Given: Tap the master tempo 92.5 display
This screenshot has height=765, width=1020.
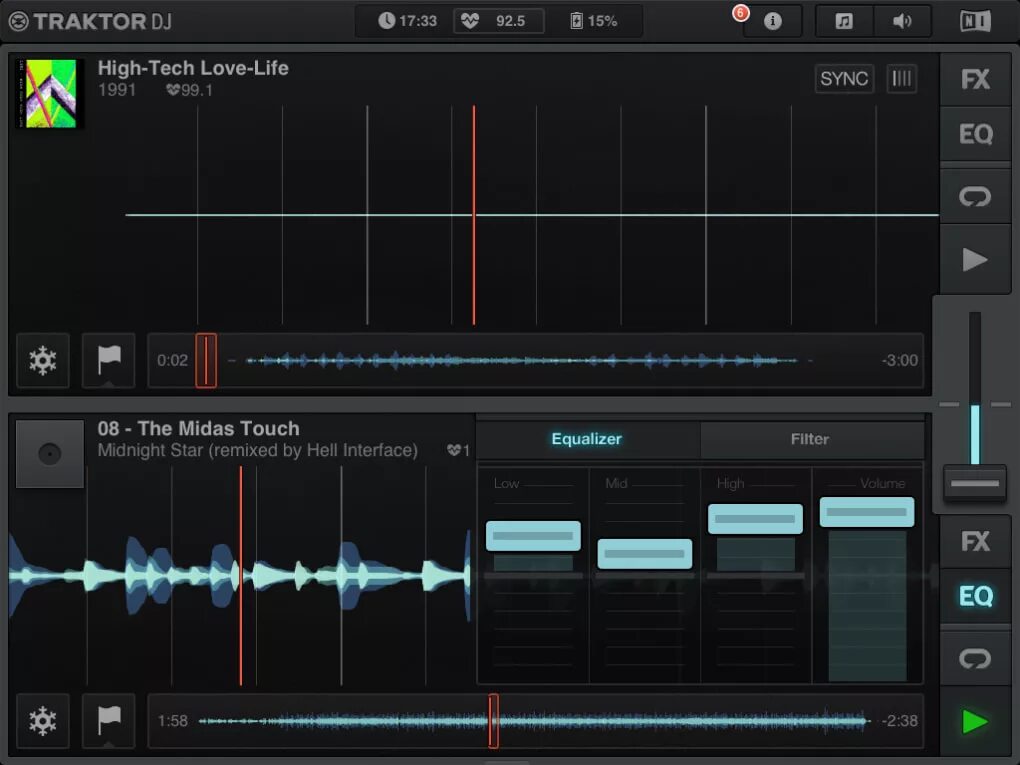Looking at the screenshot, I should tap(498, 21).
